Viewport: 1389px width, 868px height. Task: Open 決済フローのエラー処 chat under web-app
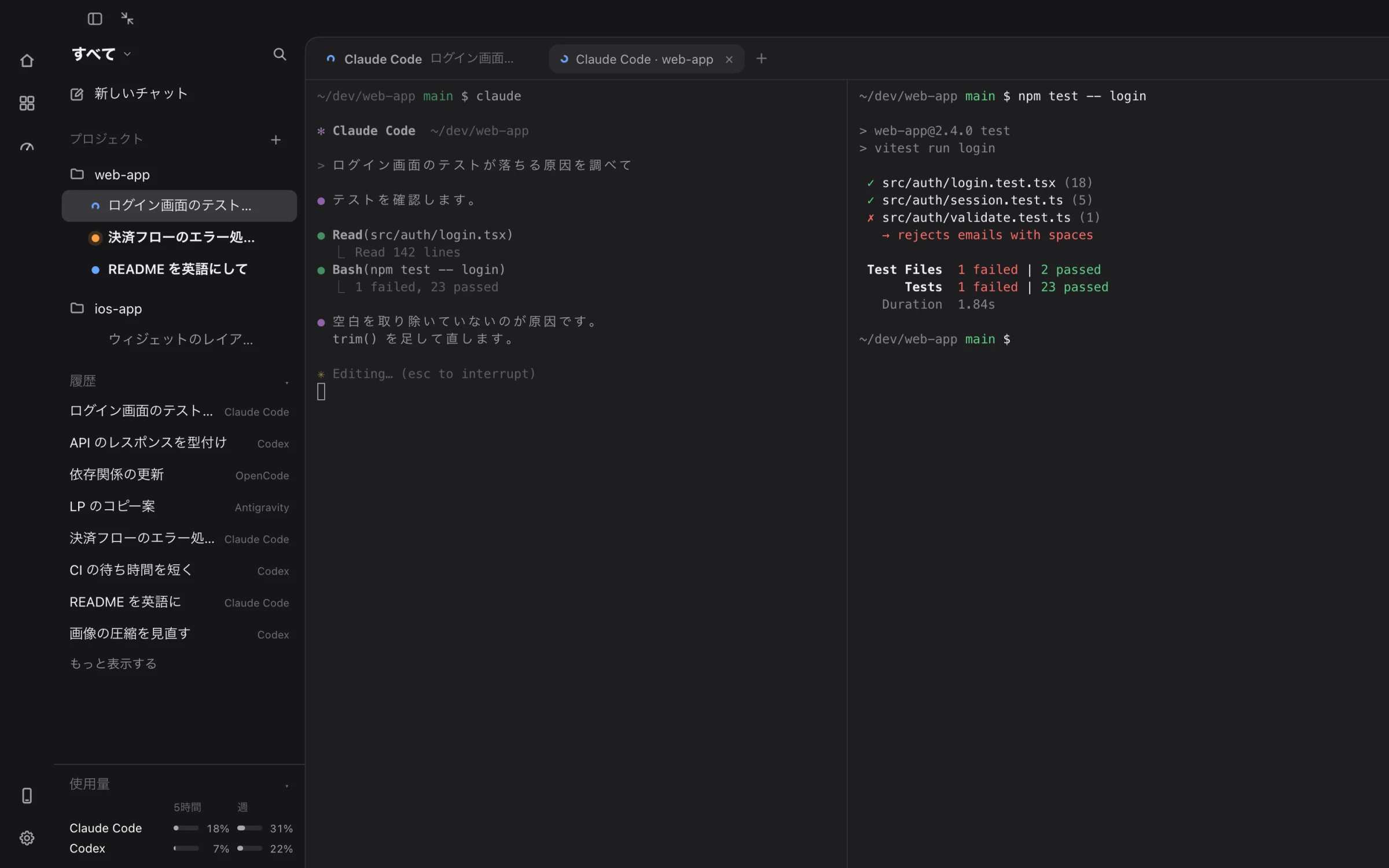click(179, 237)
